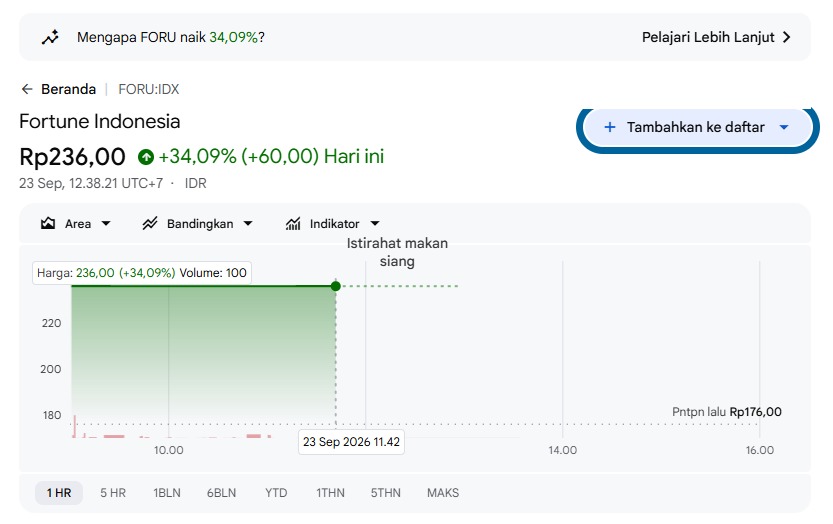Click the Indikator chart icon

[293, 224]
